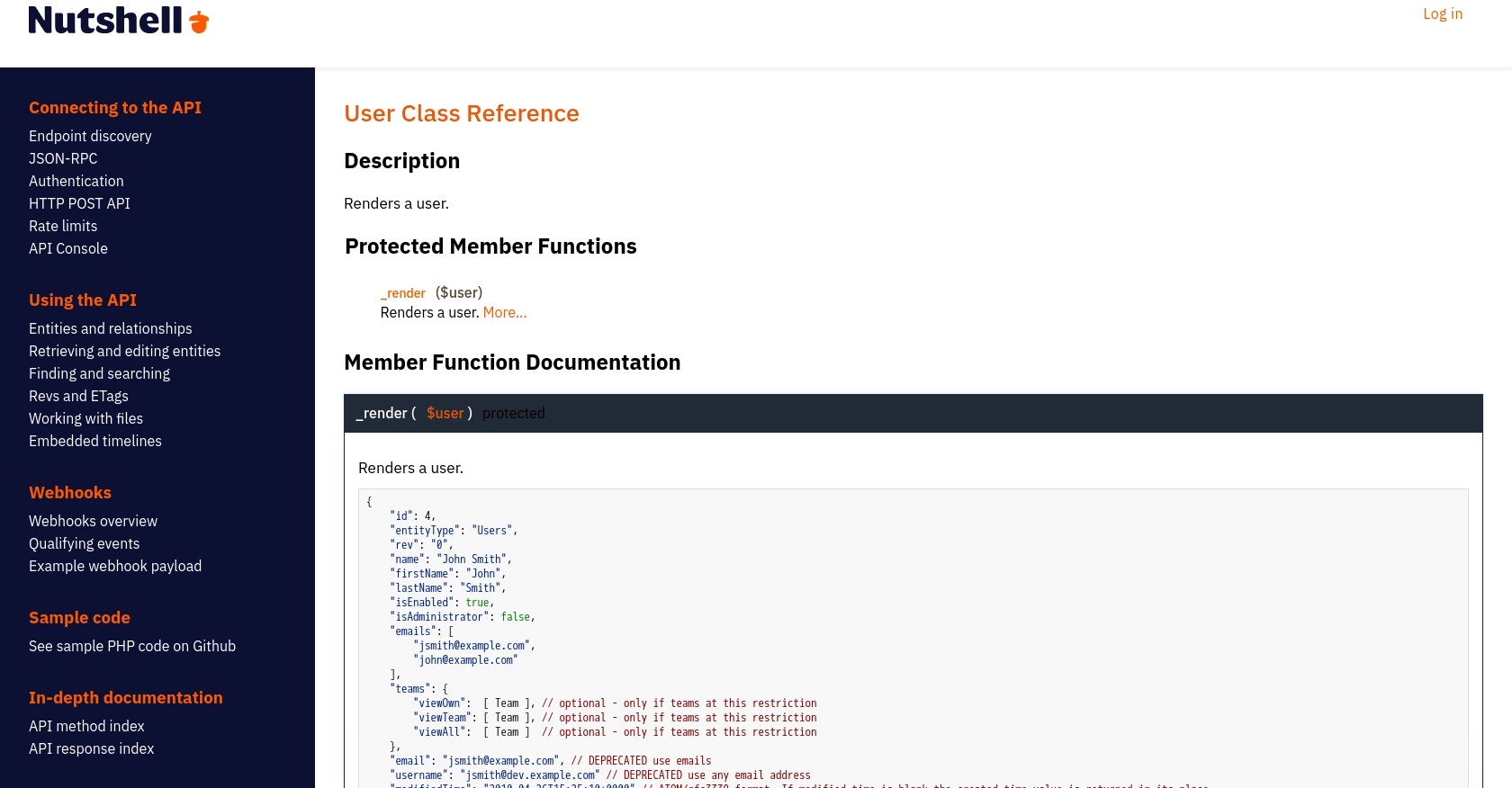Click the "firstName": "John" code line

coord(448,574)
